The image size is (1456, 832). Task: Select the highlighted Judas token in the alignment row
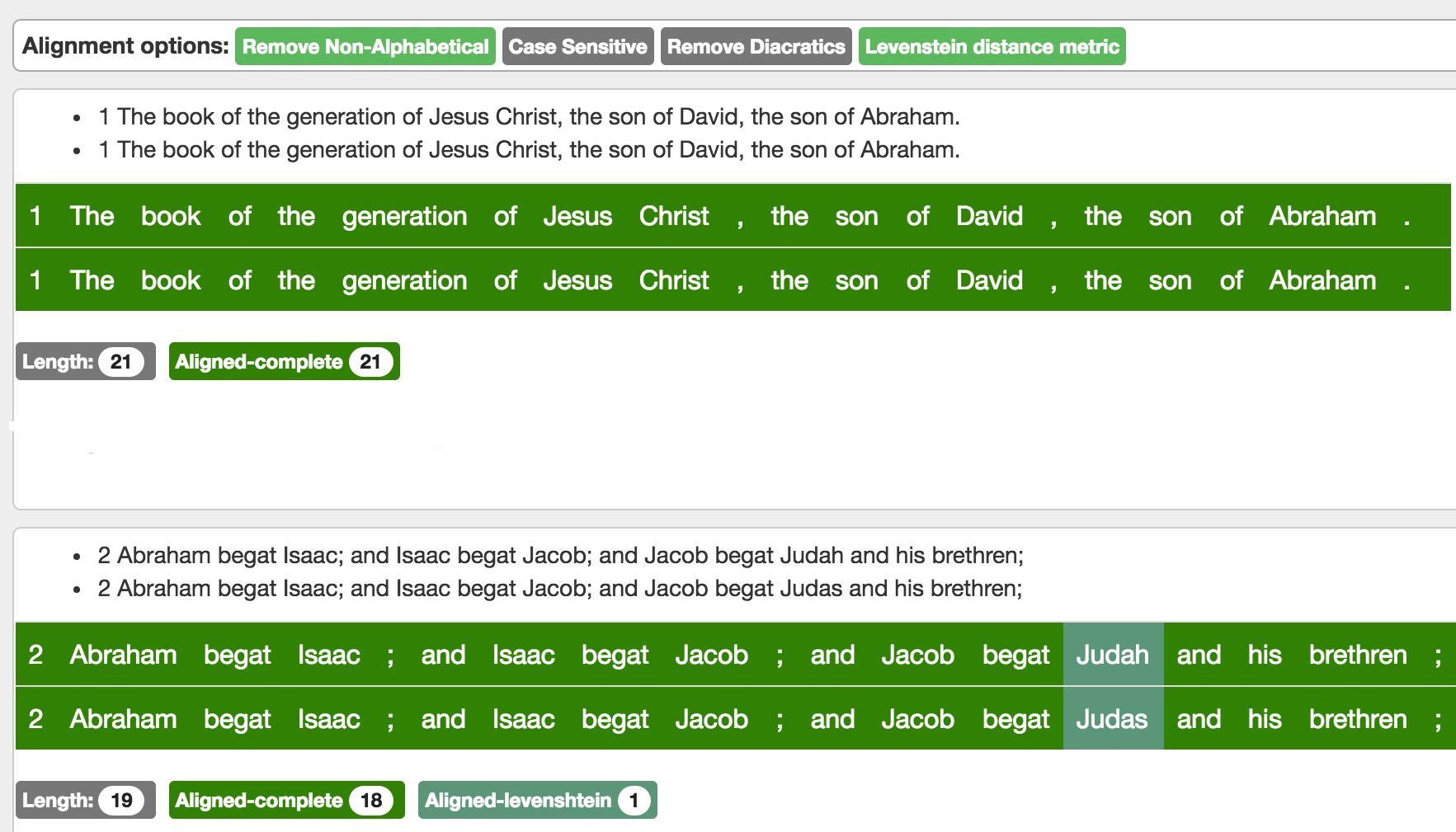[1112, 719]
